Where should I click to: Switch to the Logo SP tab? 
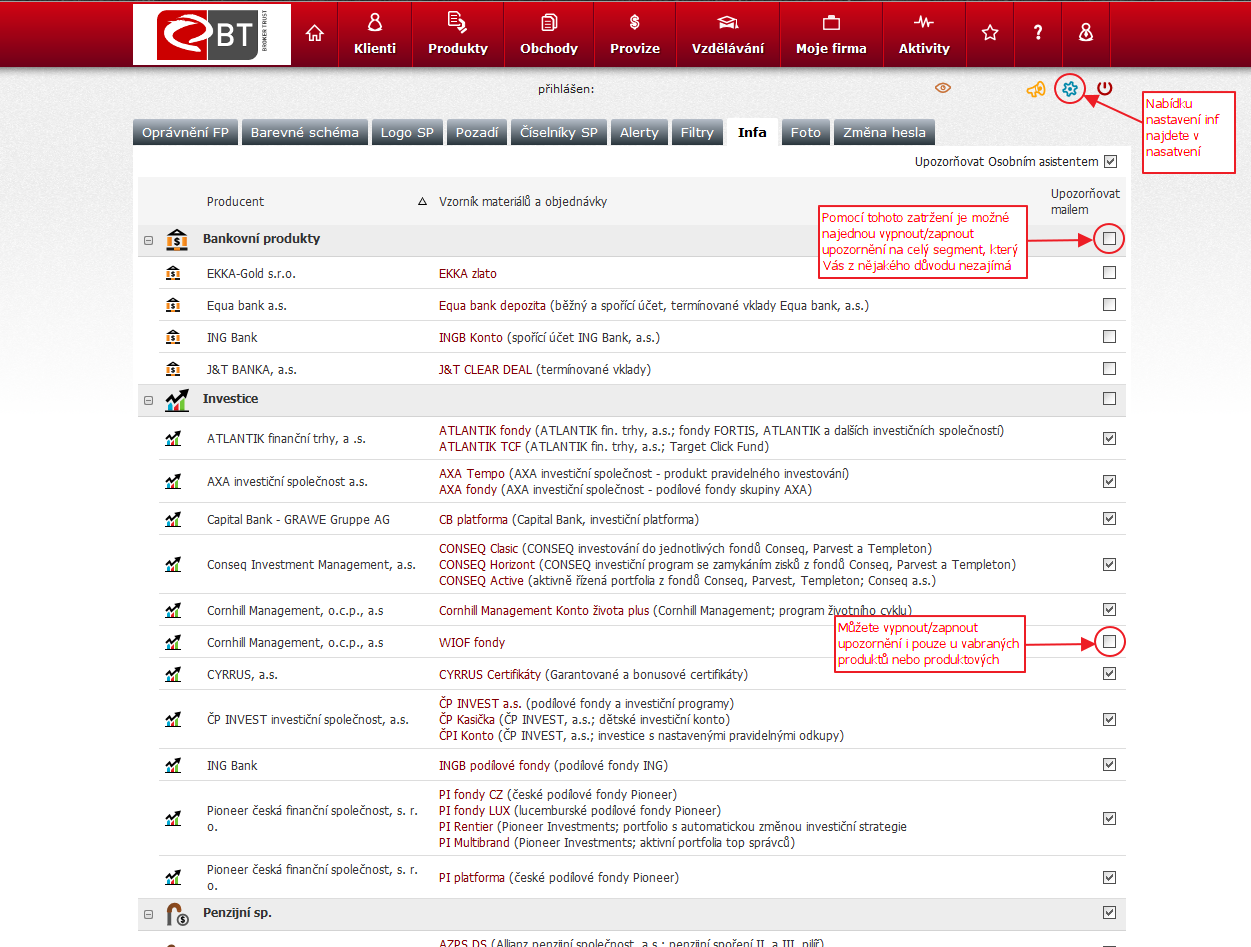click(x=408, y=133)
